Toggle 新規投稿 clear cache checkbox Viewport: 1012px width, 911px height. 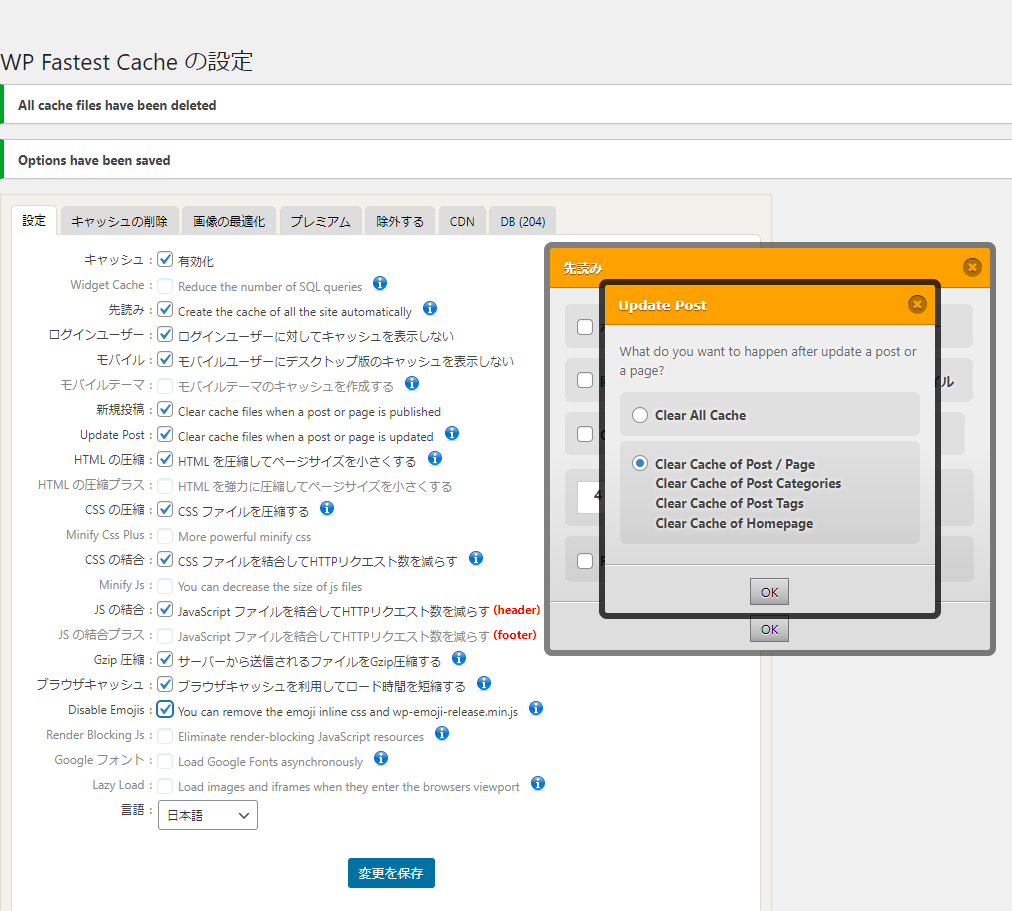point(165,410)
